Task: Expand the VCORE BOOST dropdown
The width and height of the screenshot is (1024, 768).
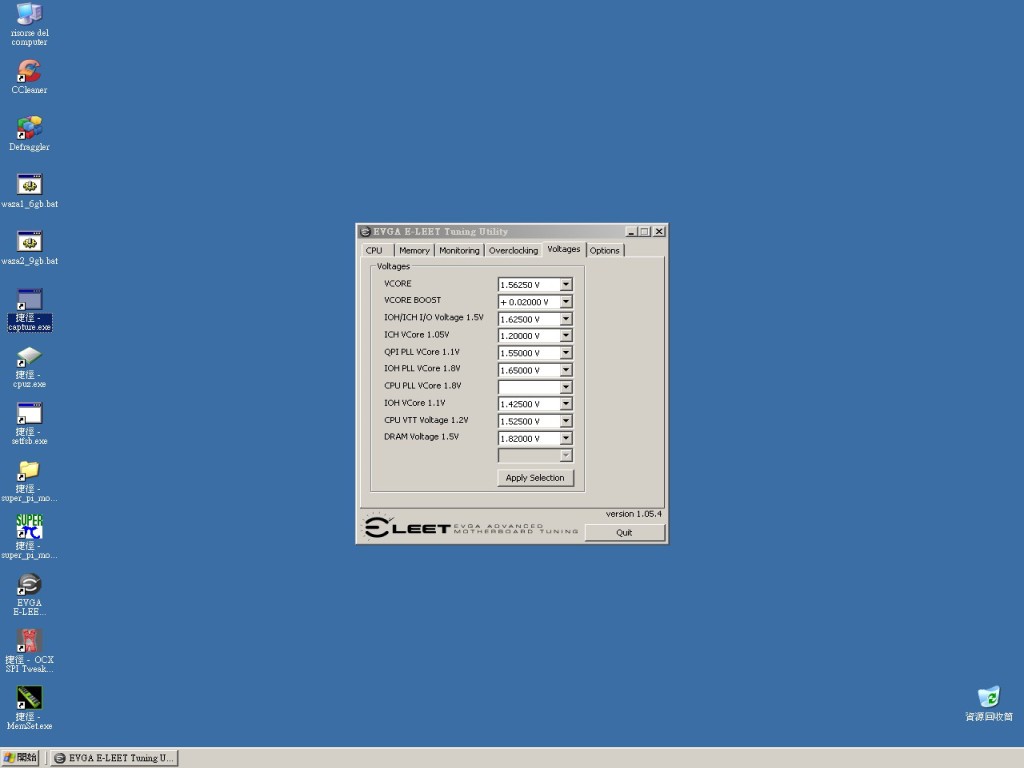Action: point(566,302)
